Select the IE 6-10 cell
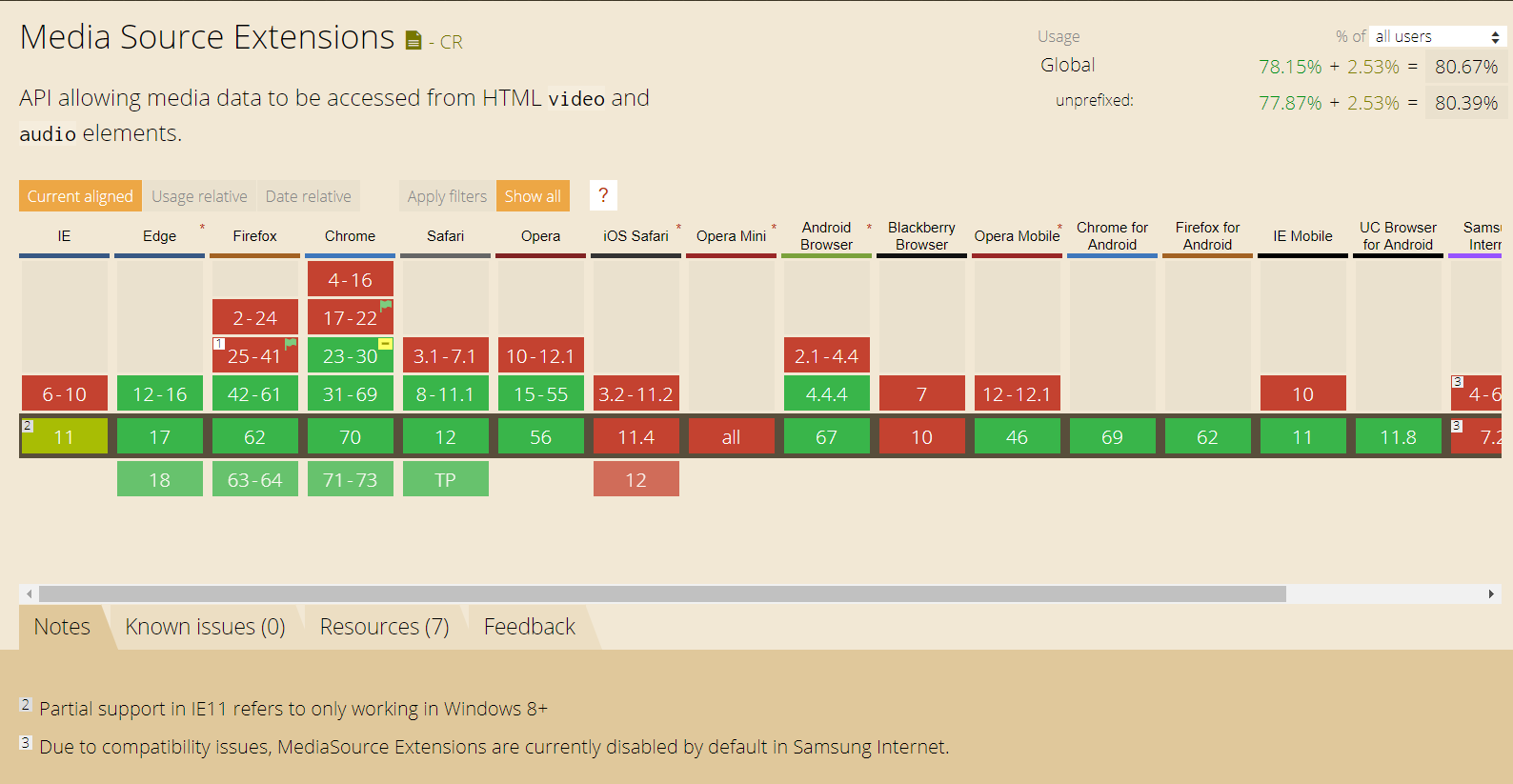The width and height of the screenshot is (1513, 784). [x=65, y=393]
